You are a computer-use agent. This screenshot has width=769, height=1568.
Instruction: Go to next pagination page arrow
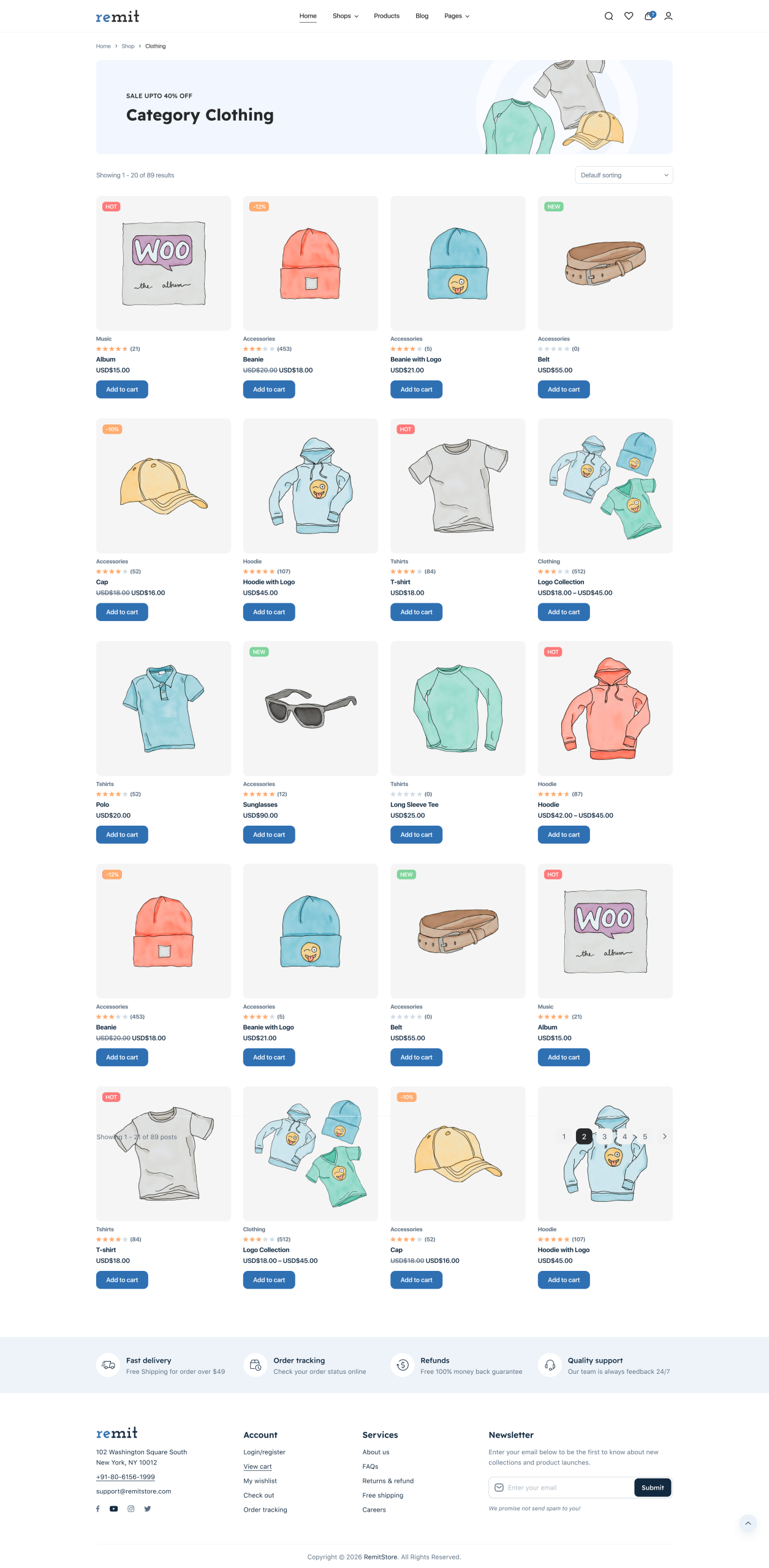[665, 1136]
